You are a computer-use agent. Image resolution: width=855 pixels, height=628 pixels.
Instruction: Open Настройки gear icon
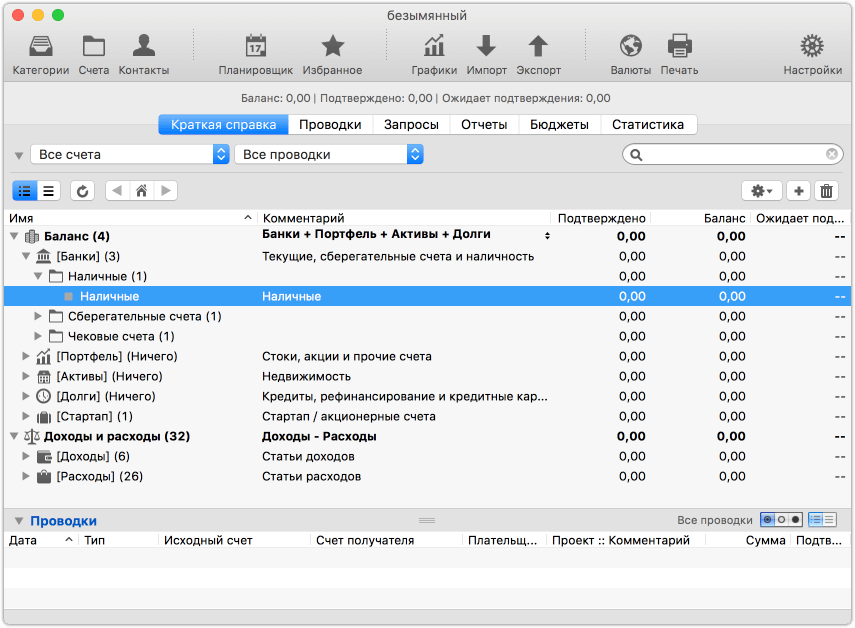811,46
